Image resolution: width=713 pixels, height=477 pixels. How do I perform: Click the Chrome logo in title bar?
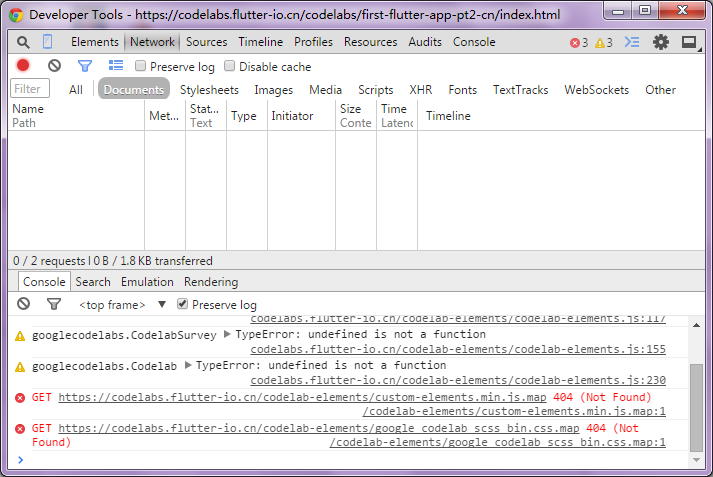point(16,15)
